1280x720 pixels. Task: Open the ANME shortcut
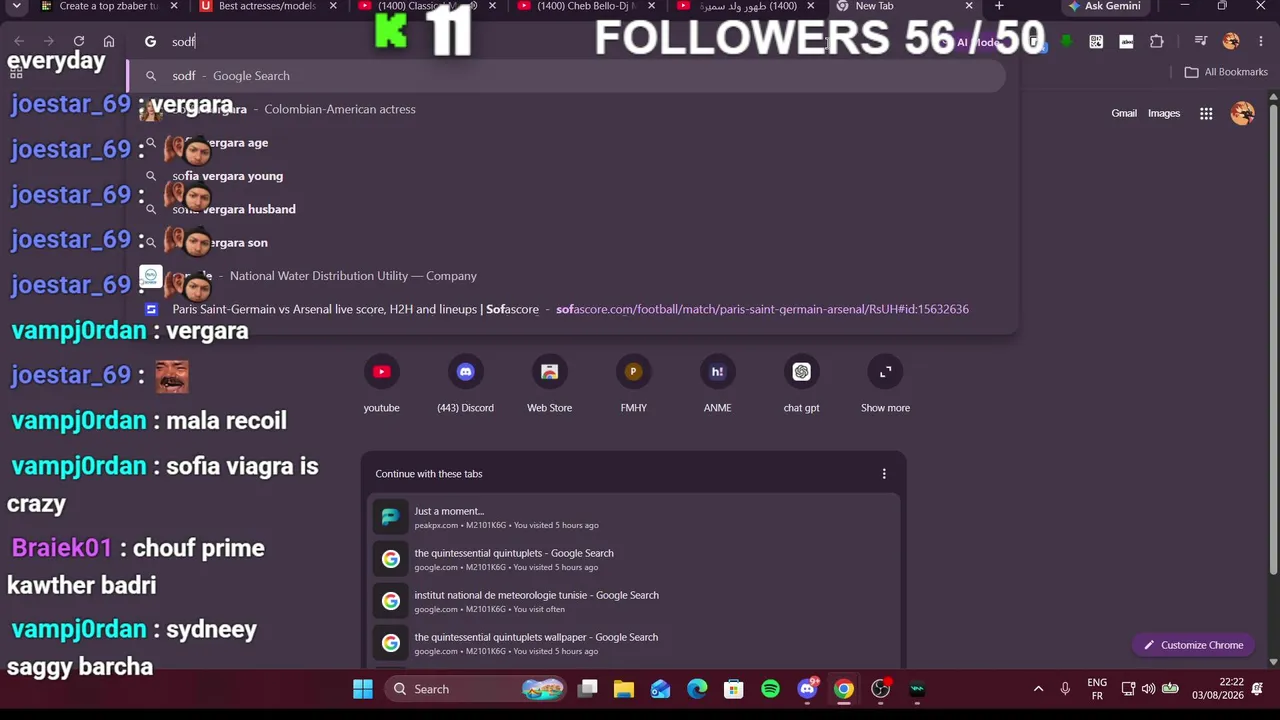pyautogui.click(x=717, y=385)
